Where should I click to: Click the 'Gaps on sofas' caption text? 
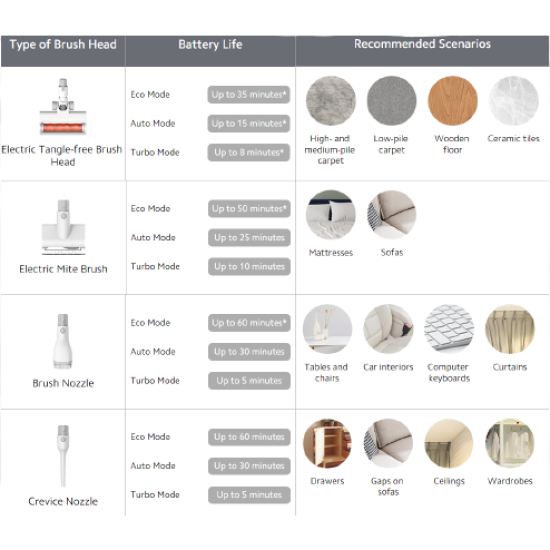[x=388, y=487]
